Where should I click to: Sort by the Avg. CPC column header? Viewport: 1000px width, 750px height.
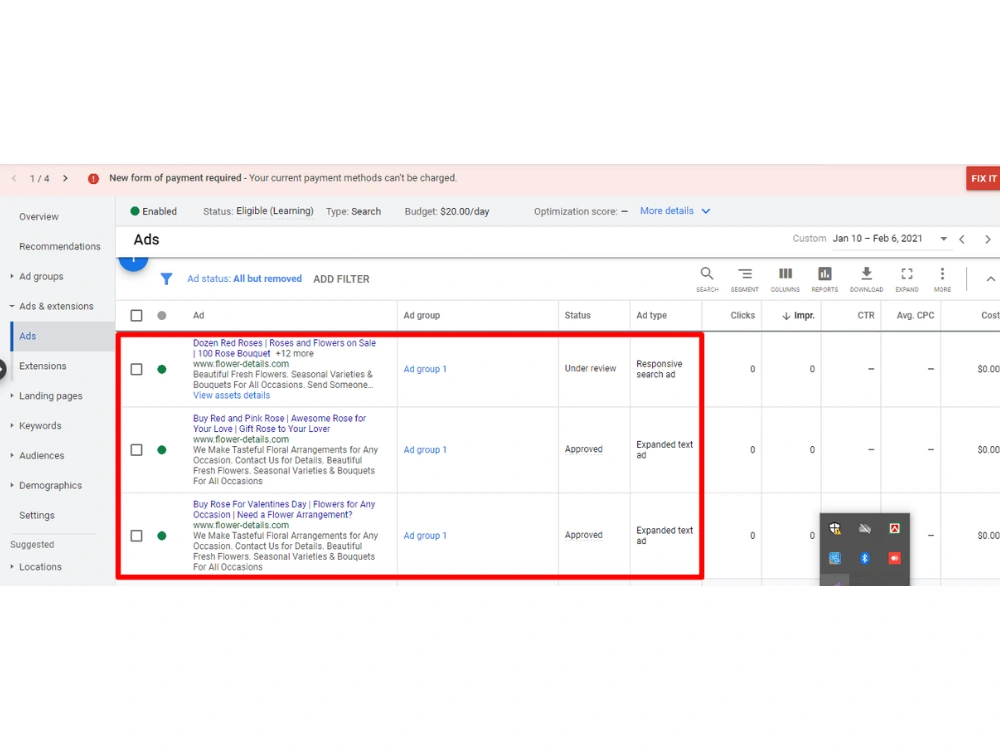click(915, 315)
